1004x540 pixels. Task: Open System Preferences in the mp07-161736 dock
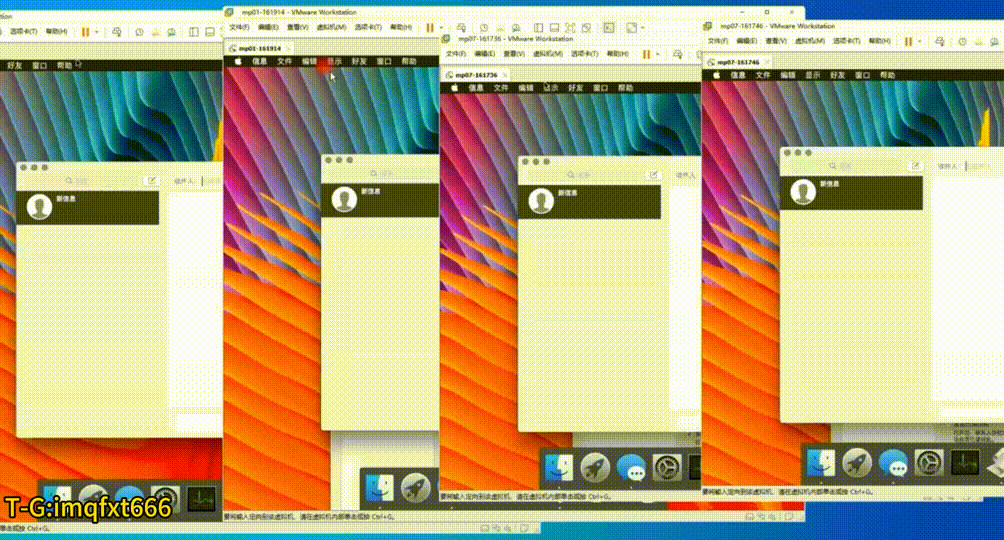click(x=667, y=468)
